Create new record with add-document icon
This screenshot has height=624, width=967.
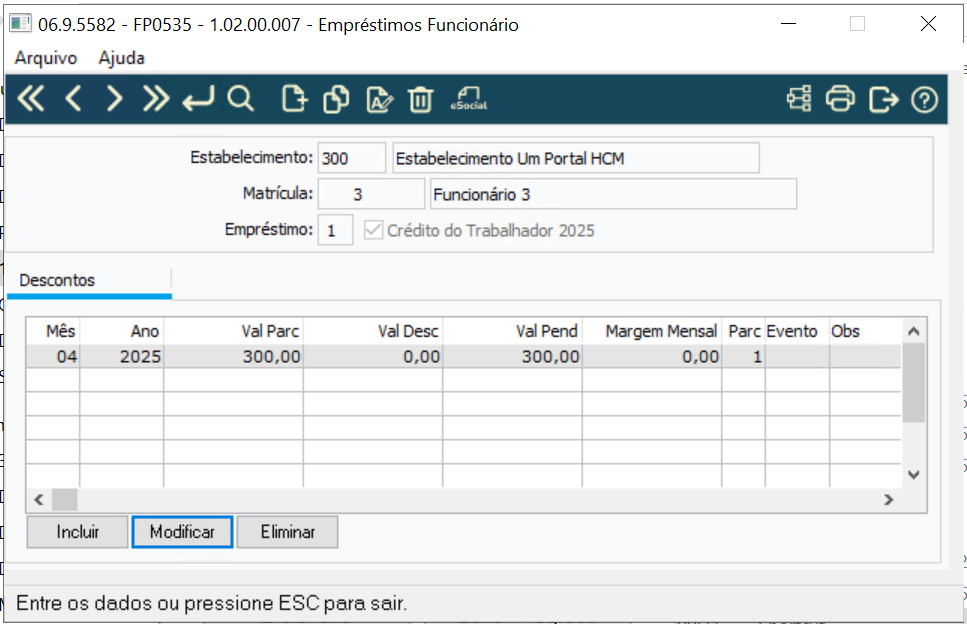click(x=294, y=99)
